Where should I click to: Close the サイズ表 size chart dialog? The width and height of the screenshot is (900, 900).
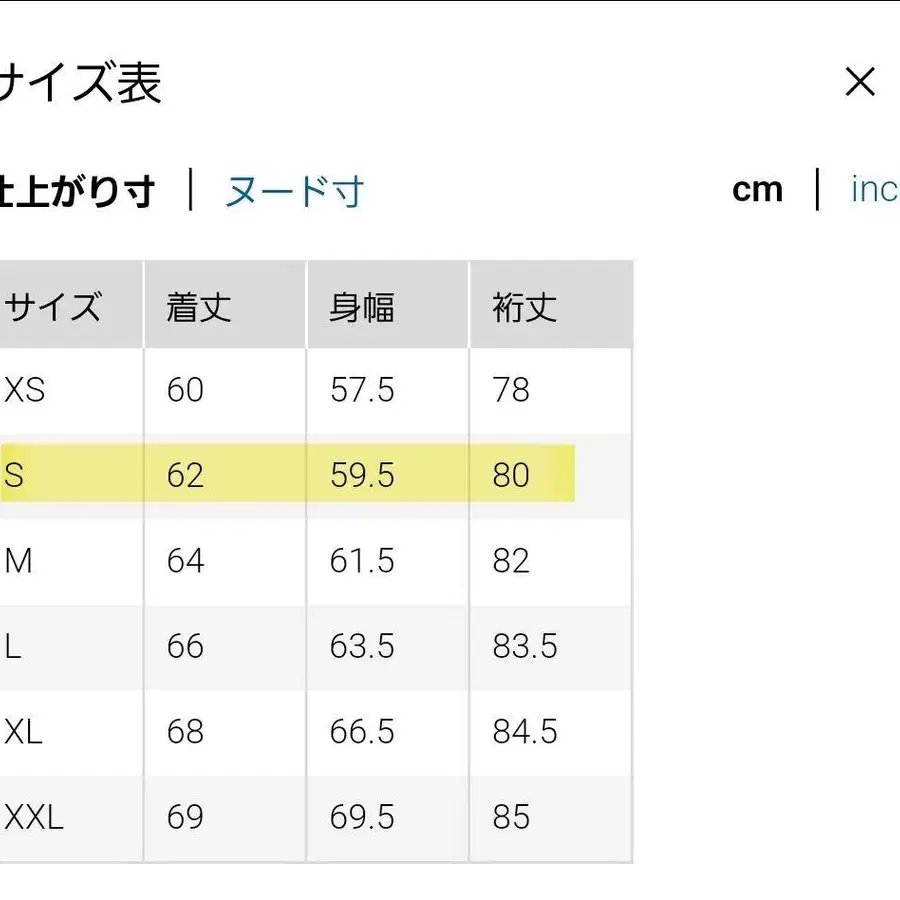pos(860,83)
